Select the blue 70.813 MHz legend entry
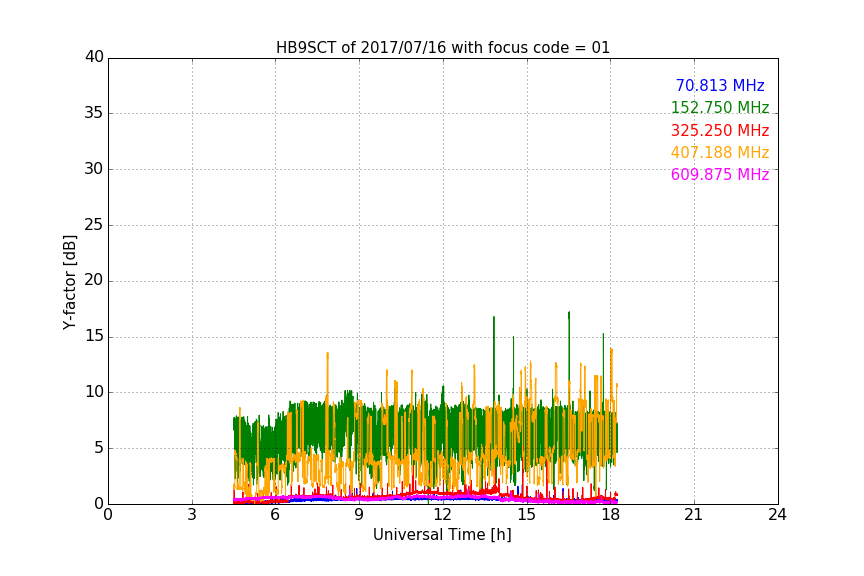 pos(720,86)
